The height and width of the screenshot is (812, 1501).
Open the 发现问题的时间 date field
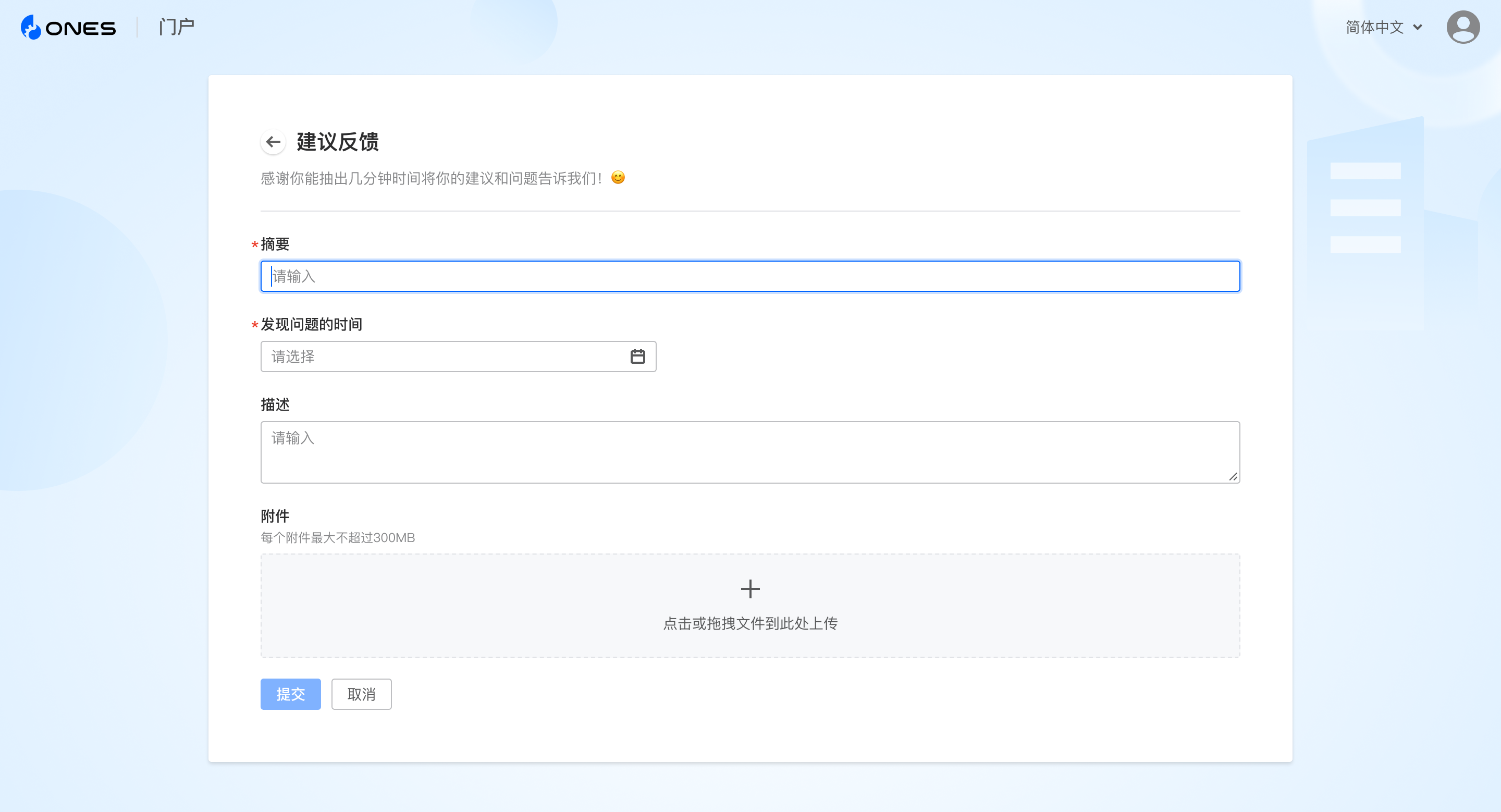458,356
